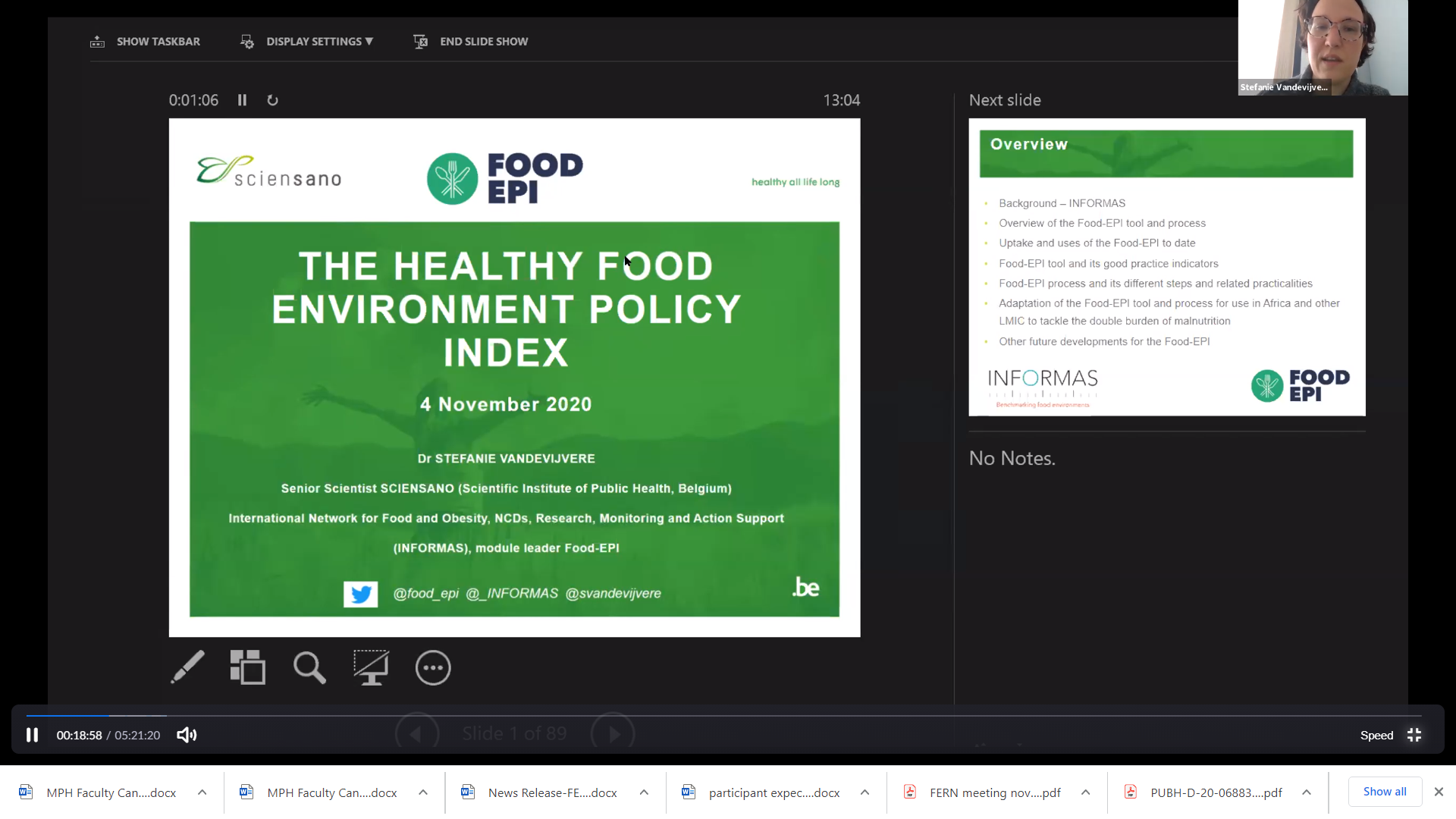Click PDF icon of PUBH-D-20-06883 file
This screenshot has height=819, width=1456.
coord(1131,792)
